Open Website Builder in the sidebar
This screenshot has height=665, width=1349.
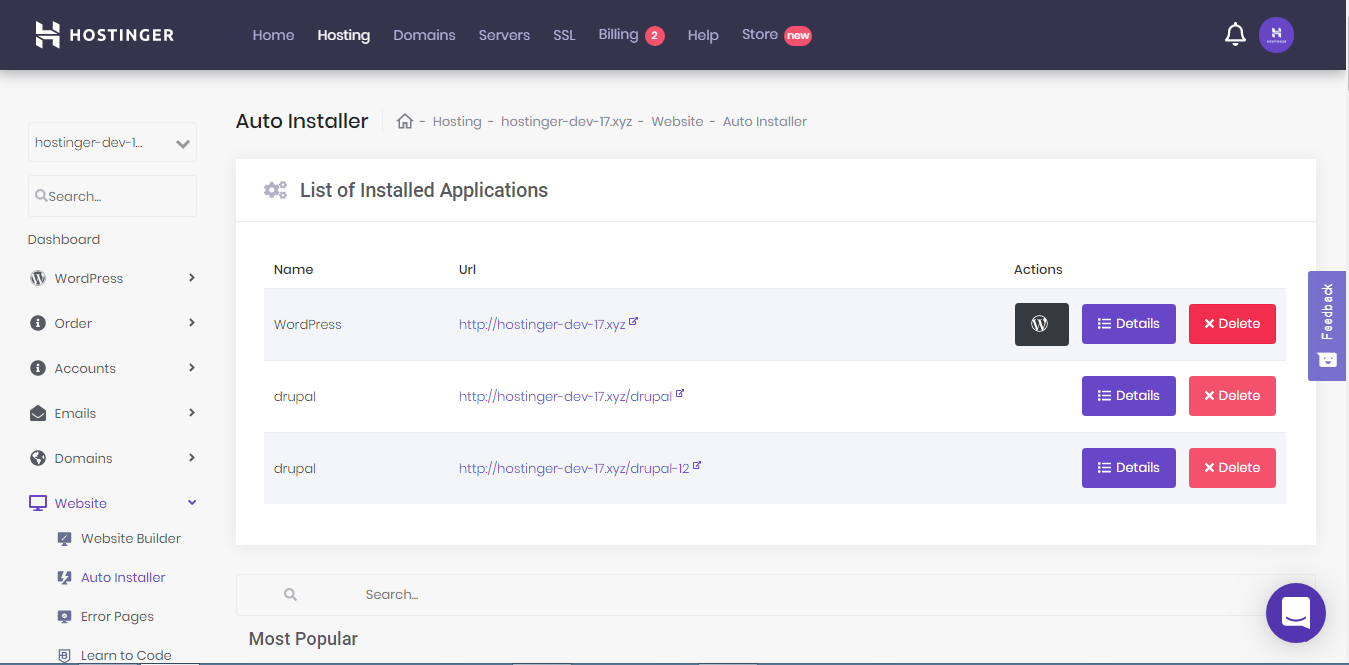pos(131,538)
